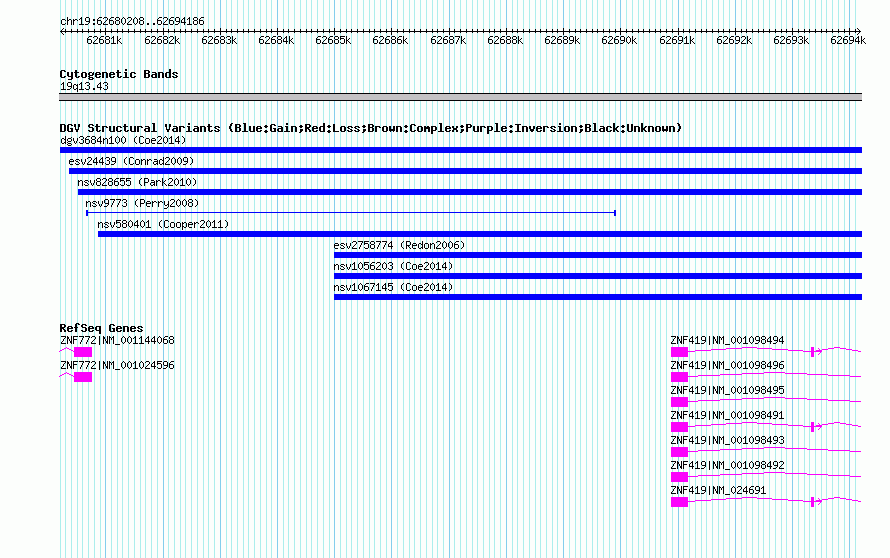Click the ZNF419|NM_001098492 exon box

pos(679,477)
